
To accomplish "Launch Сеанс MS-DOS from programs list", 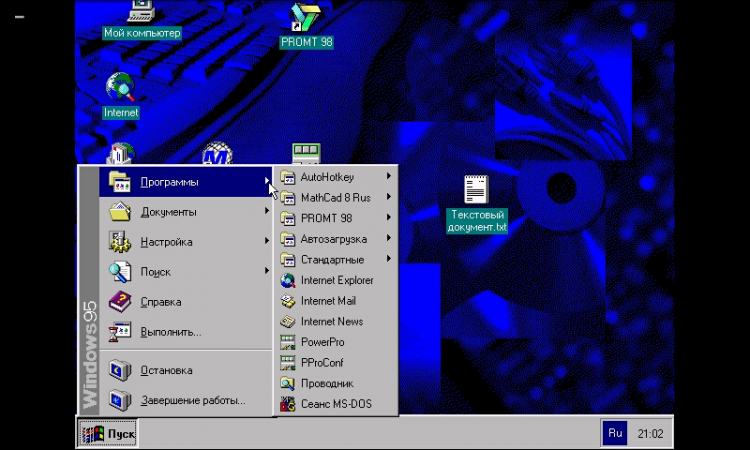I will click(337, 404).
